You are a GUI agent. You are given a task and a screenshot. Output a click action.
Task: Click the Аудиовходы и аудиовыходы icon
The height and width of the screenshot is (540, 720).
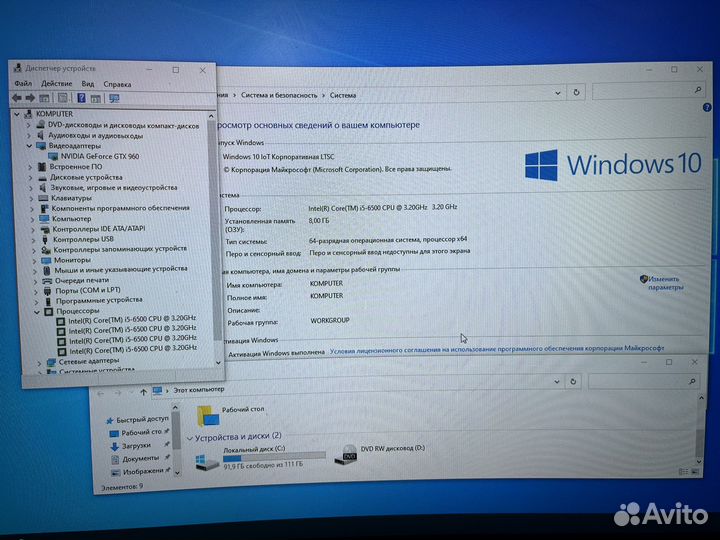(x=40, y=135)
